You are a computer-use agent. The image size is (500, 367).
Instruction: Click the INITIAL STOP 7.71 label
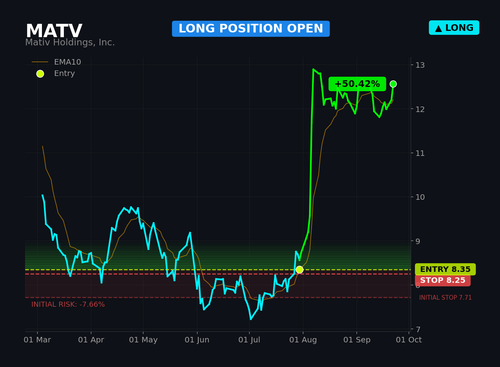[x=445, y=297]
